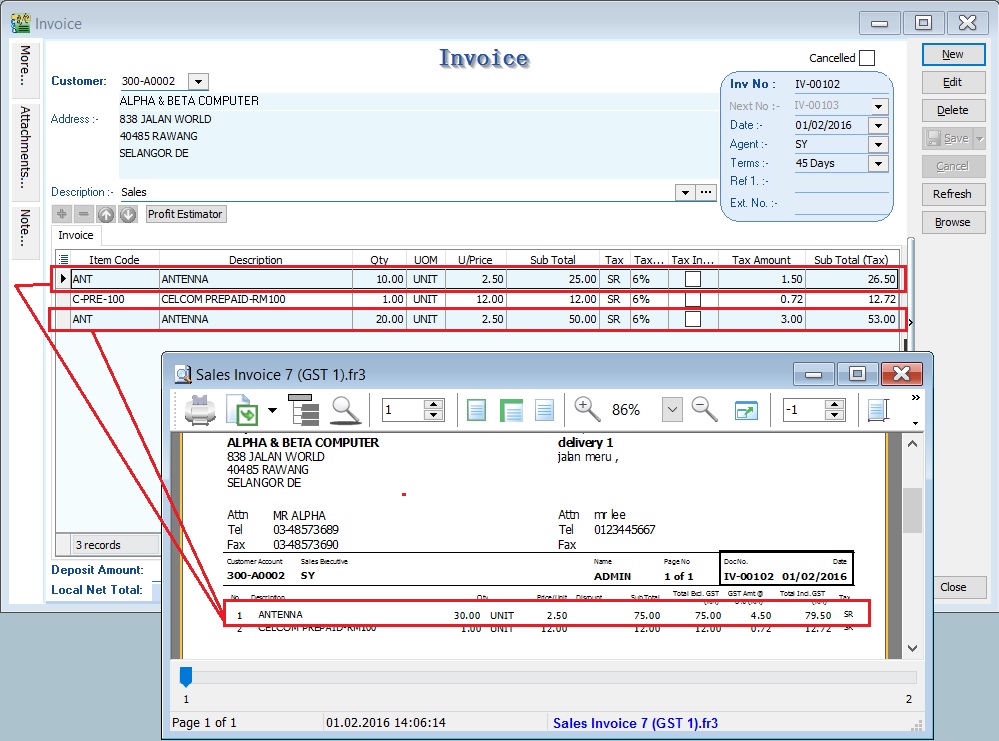The width and height of the screenshot is (999, 741).
Task: Click the move row down arrow
Action: (x=128, y=214)
